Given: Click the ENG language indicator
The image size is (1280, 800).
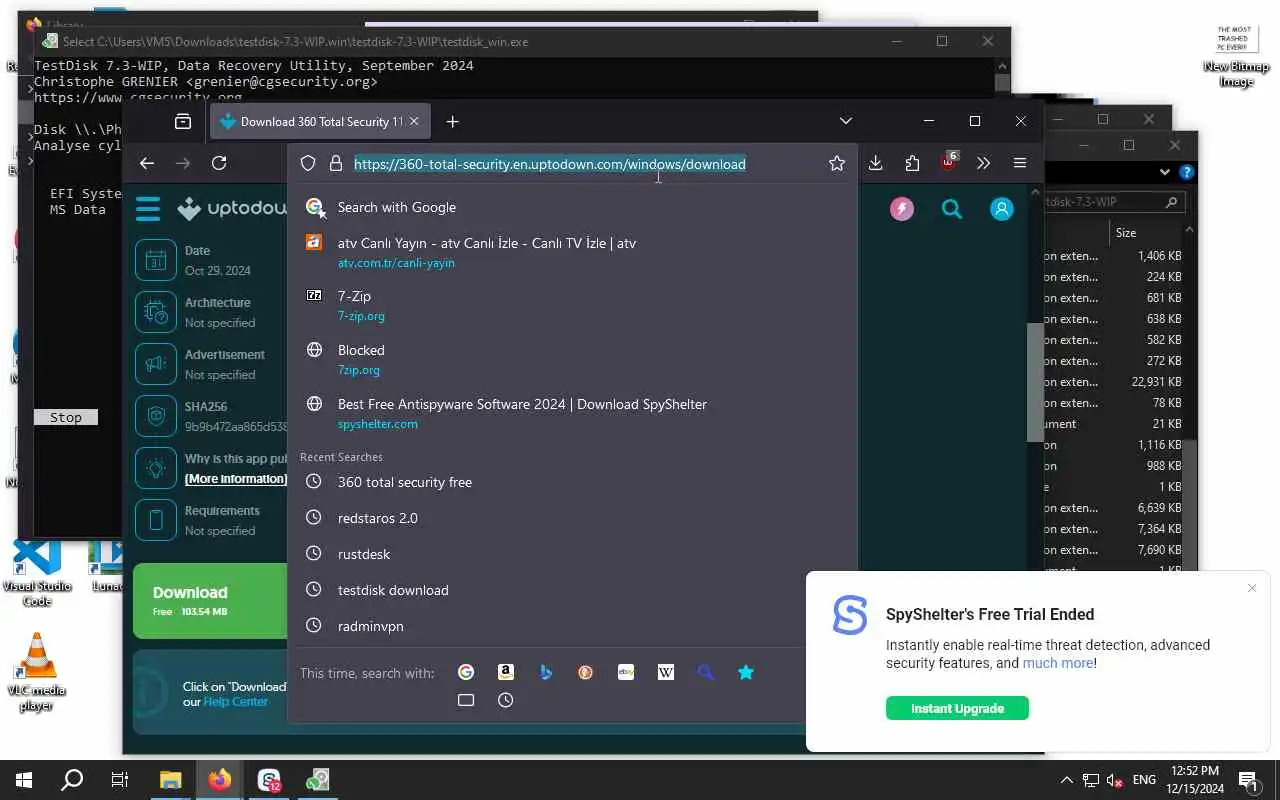Looking at the screenshot, I should coord(1145,780).
